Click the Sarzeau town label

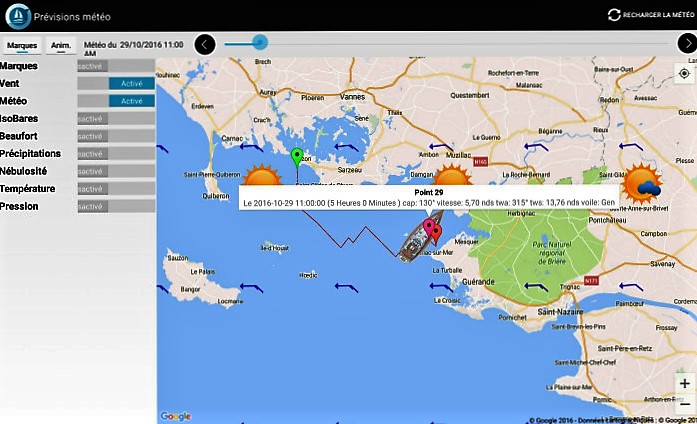click(x=349, y=170)
